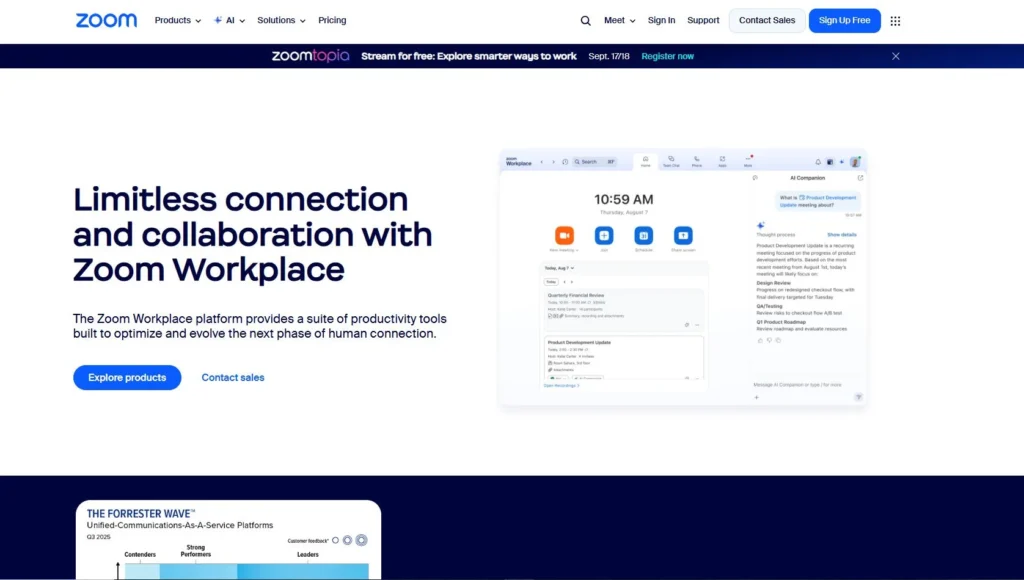1024x580 pixels.
Task: Expand the Products dropdown menu
Action: pyautogui.click(x=178, y=20)
